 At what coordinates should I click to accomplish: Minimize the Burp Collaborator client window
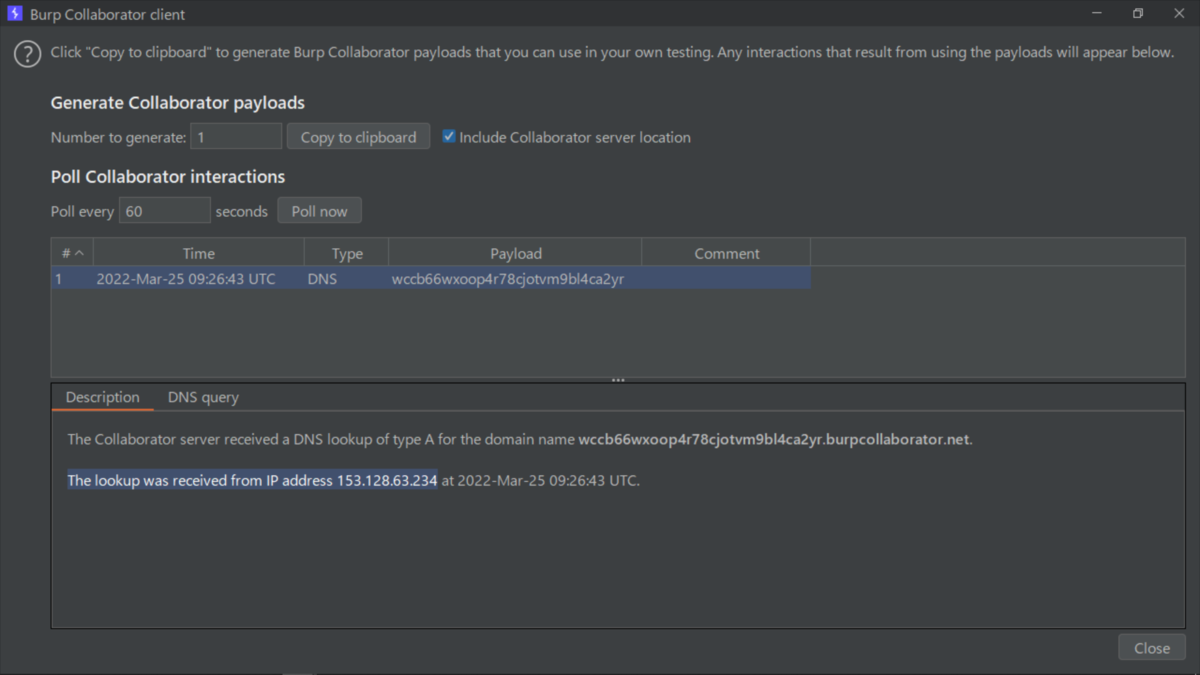point(1099,14)
